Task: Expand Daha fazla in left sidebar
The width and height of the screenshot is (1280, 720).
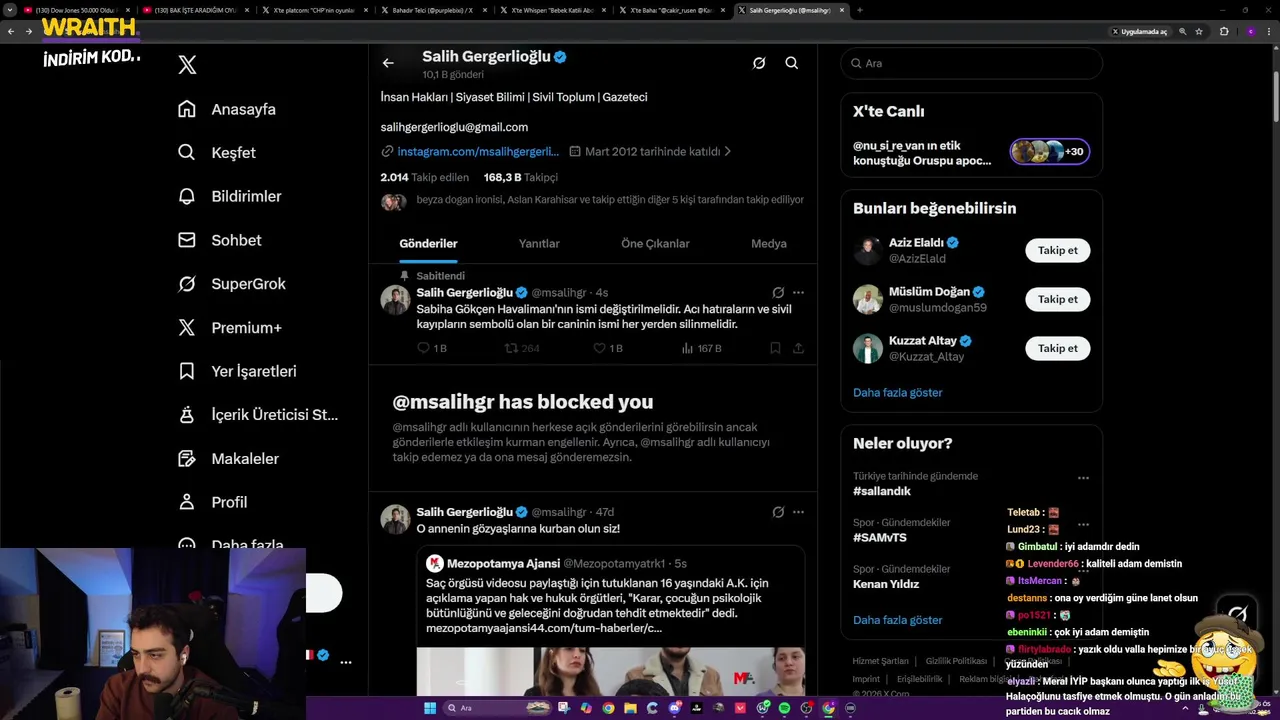Action: click(x=233, y=546)
